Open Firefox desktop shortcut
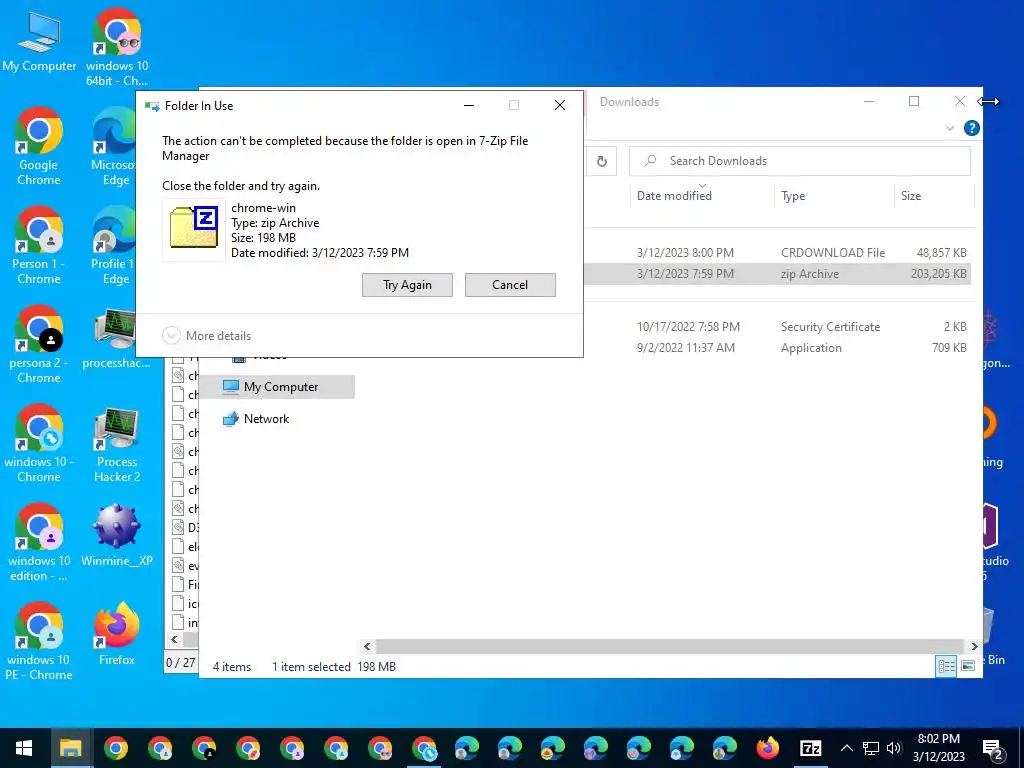This screenshot has height=768, width=1024. 117,635
